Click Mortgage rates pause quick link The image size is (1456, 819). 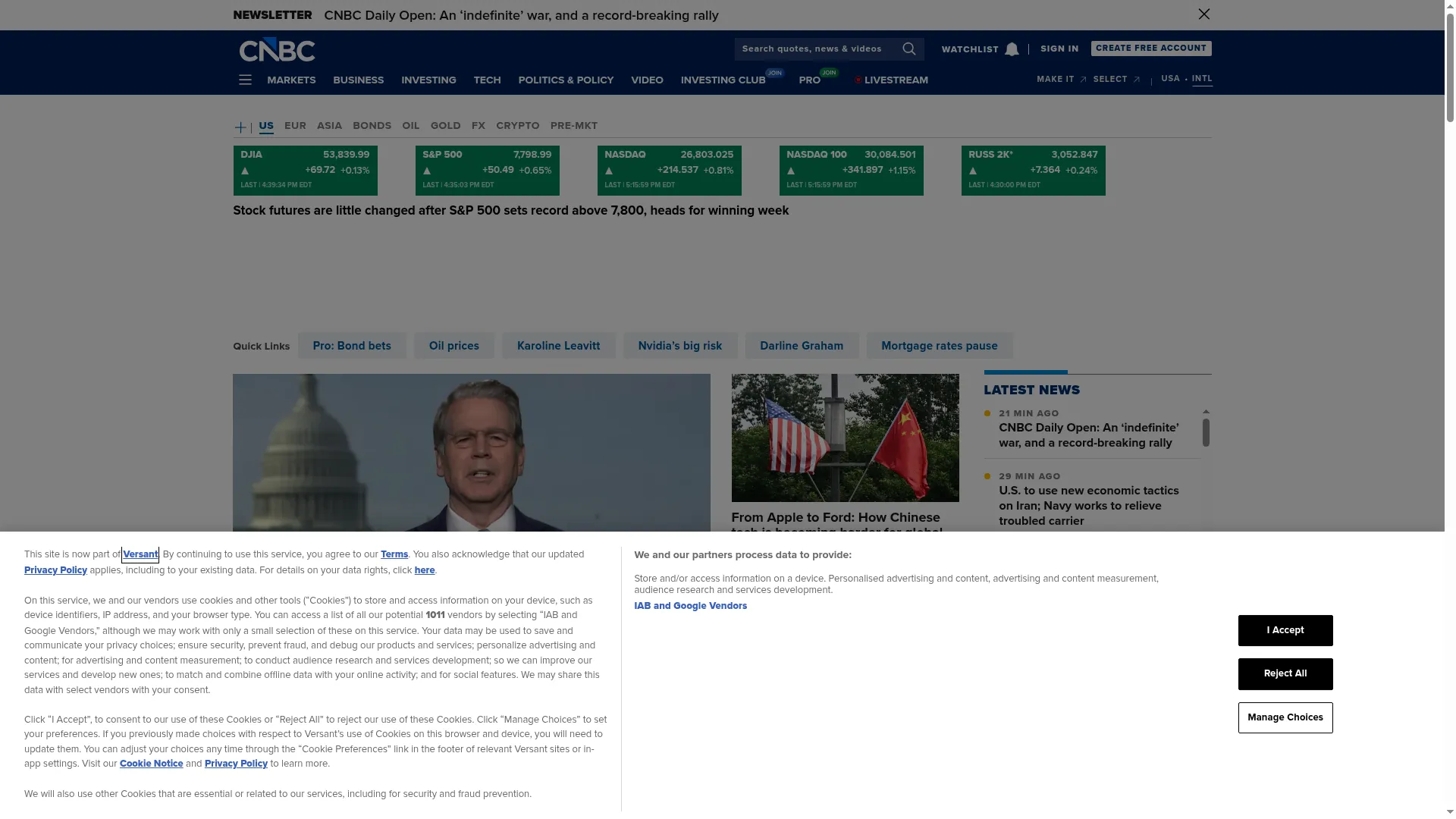940,346
